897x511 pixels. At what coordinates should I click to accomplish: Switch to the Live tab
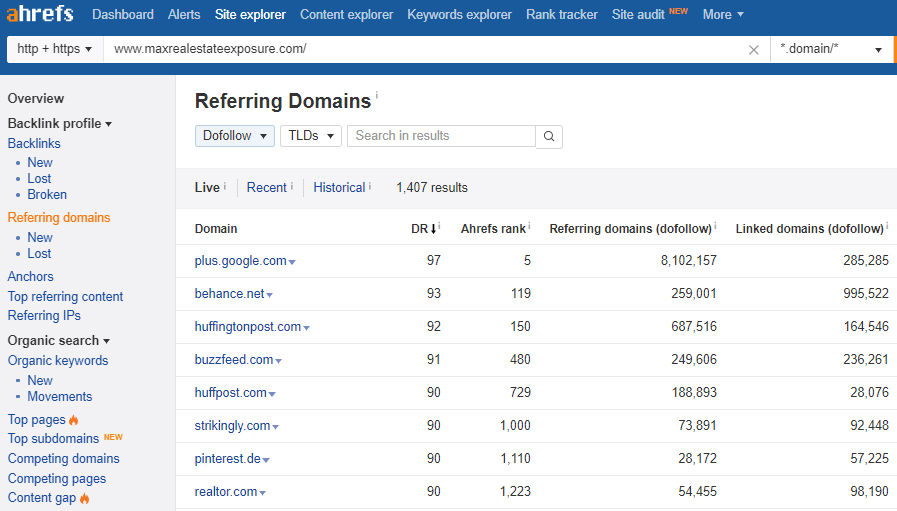click(x=207, y=188)
